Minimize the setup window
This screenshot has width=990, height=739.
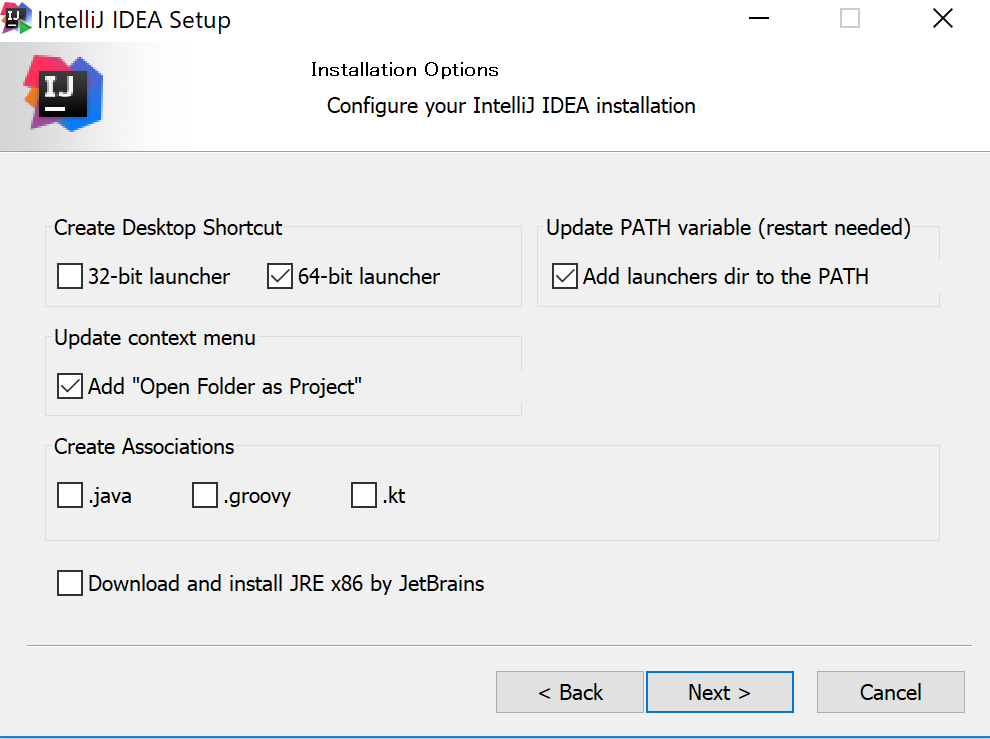[758, 18]
